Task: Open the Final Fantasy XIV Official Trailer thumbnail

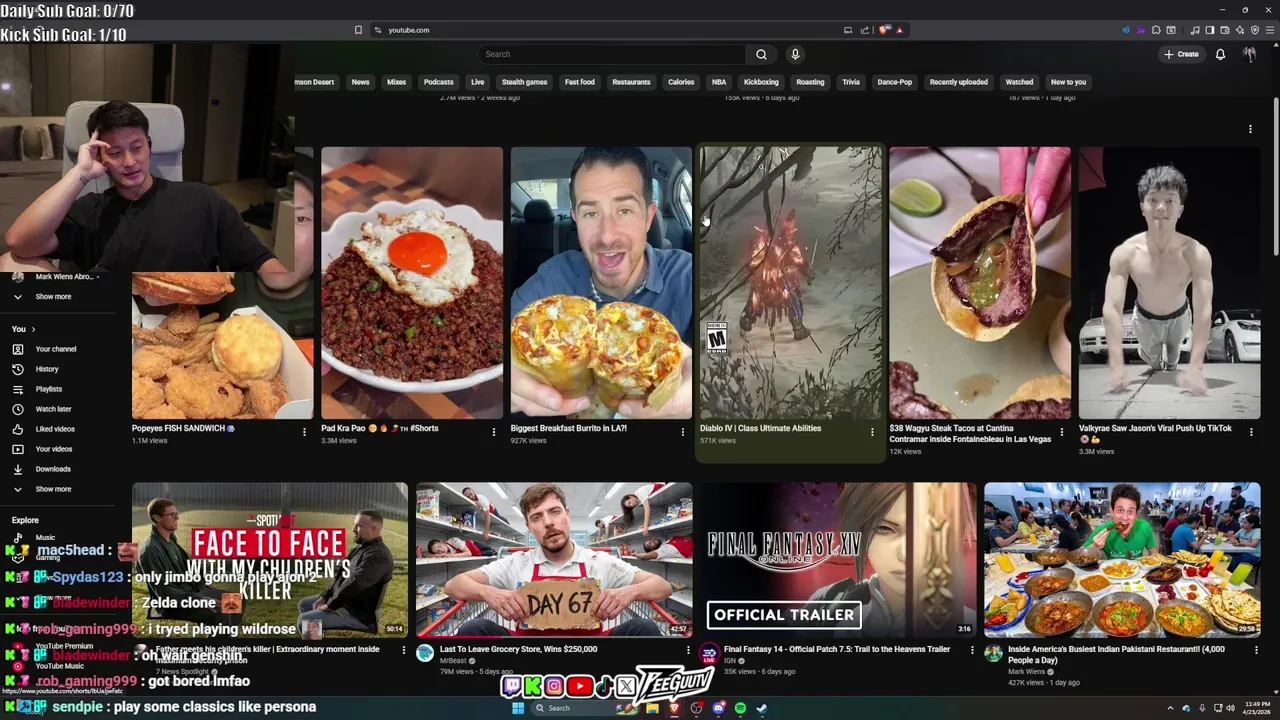Action: pyautogui.click(x=838, y=560)
